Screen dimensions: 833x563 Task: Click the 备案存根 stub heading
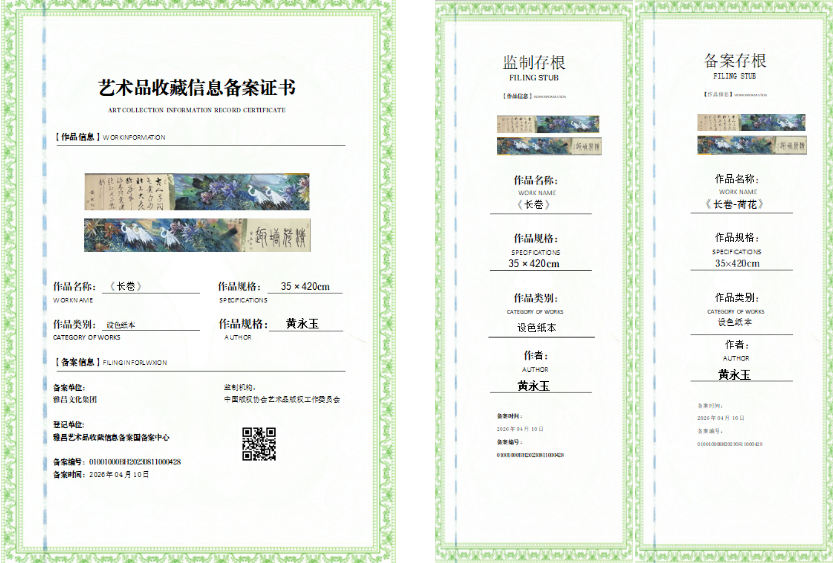[735, 61]
